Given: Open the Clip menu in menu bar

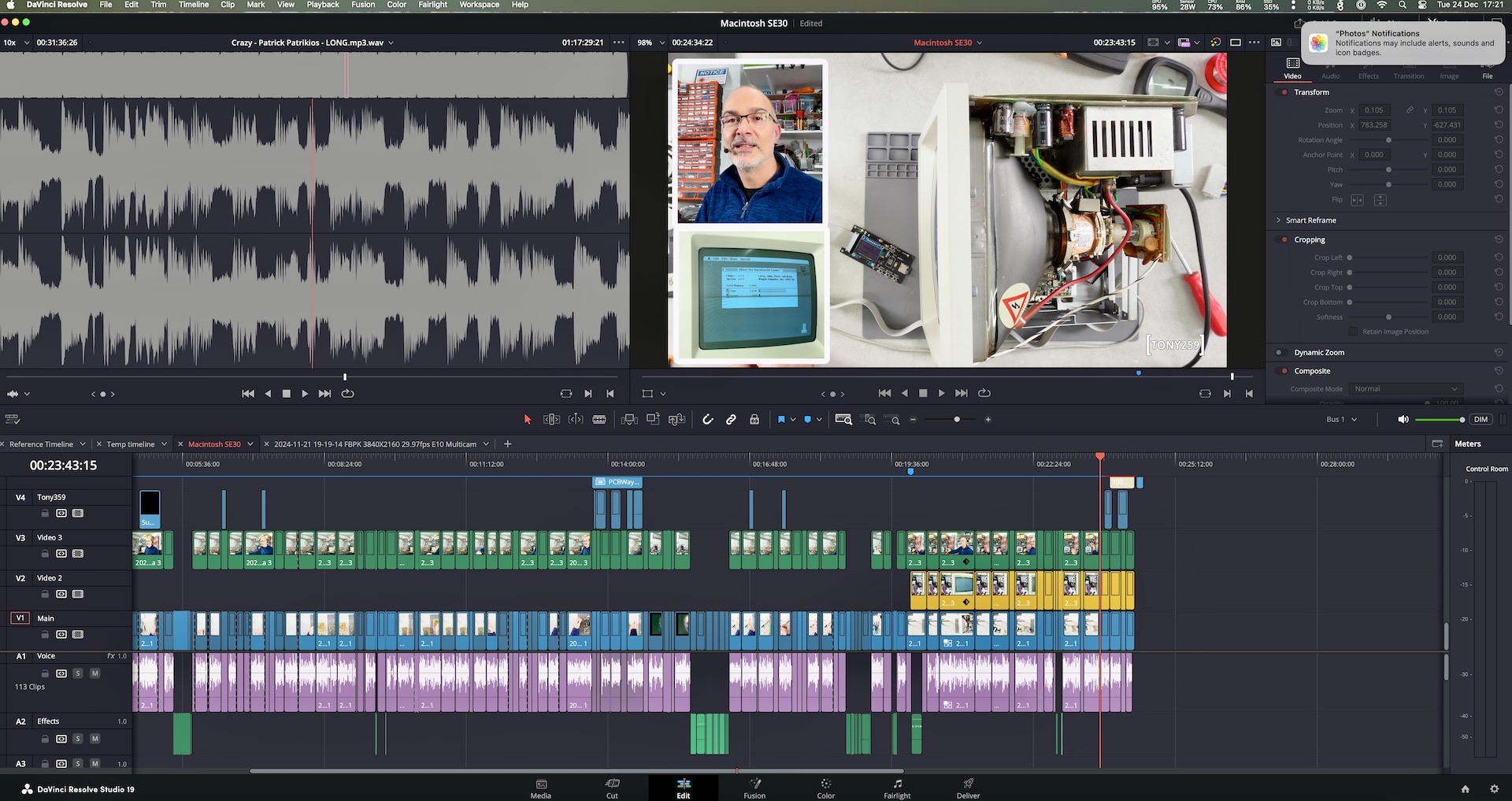Looking at the screenshot, I should click(228, 5).
